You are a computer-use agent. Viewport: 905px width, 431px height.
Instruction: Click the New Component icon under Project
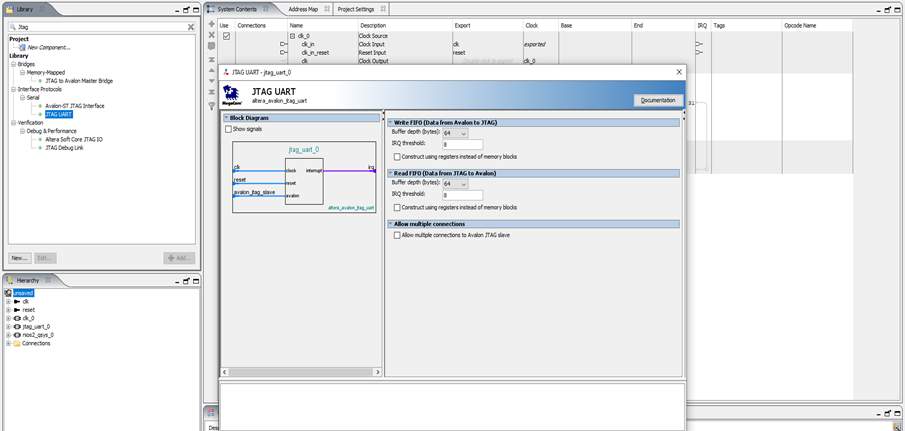tap(22, 47)
